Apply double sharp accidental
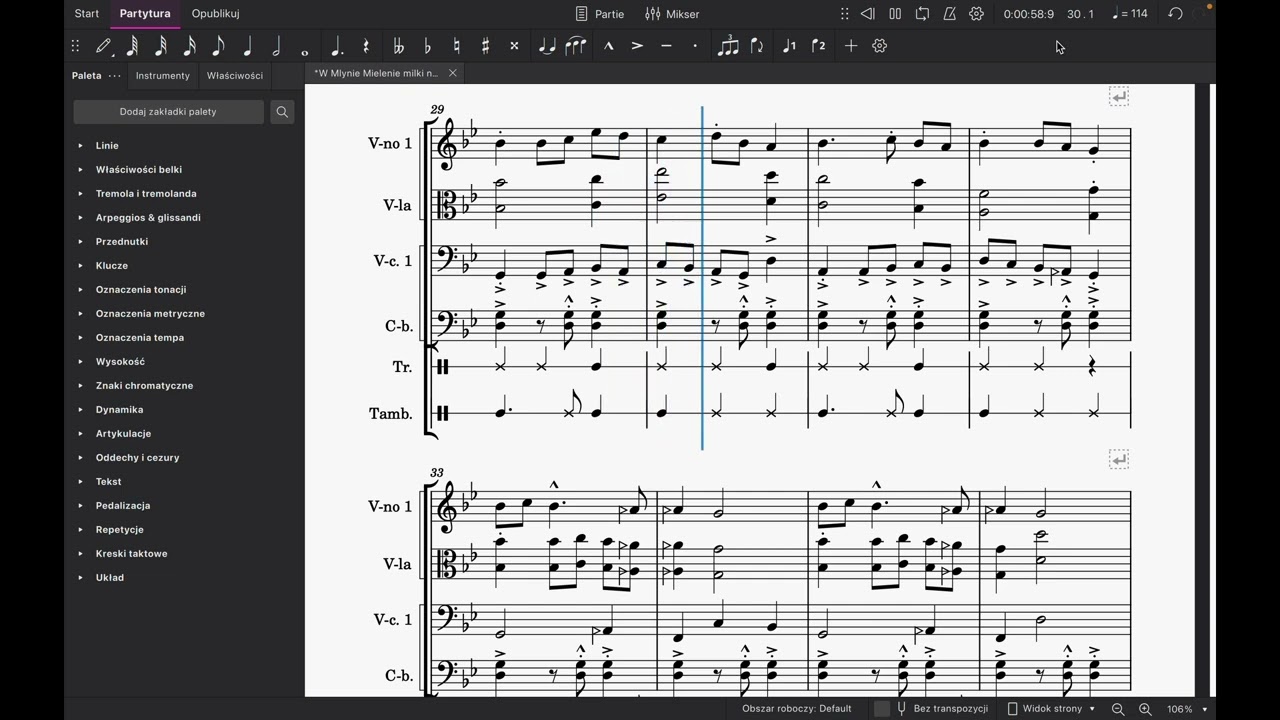The width and height of the screenshot is (1280, 720). click(x=514, y=46)
